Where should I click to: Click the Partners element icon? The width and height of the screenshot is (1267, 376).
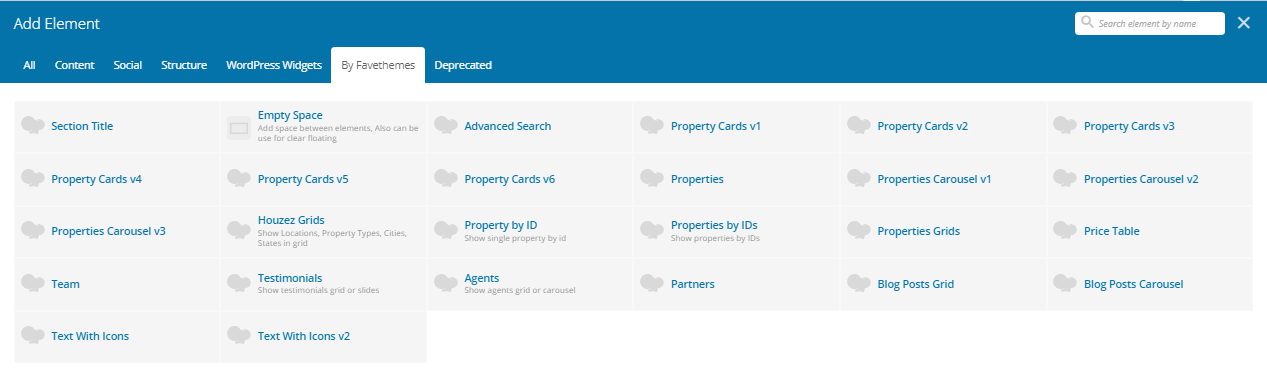[652, 284]
